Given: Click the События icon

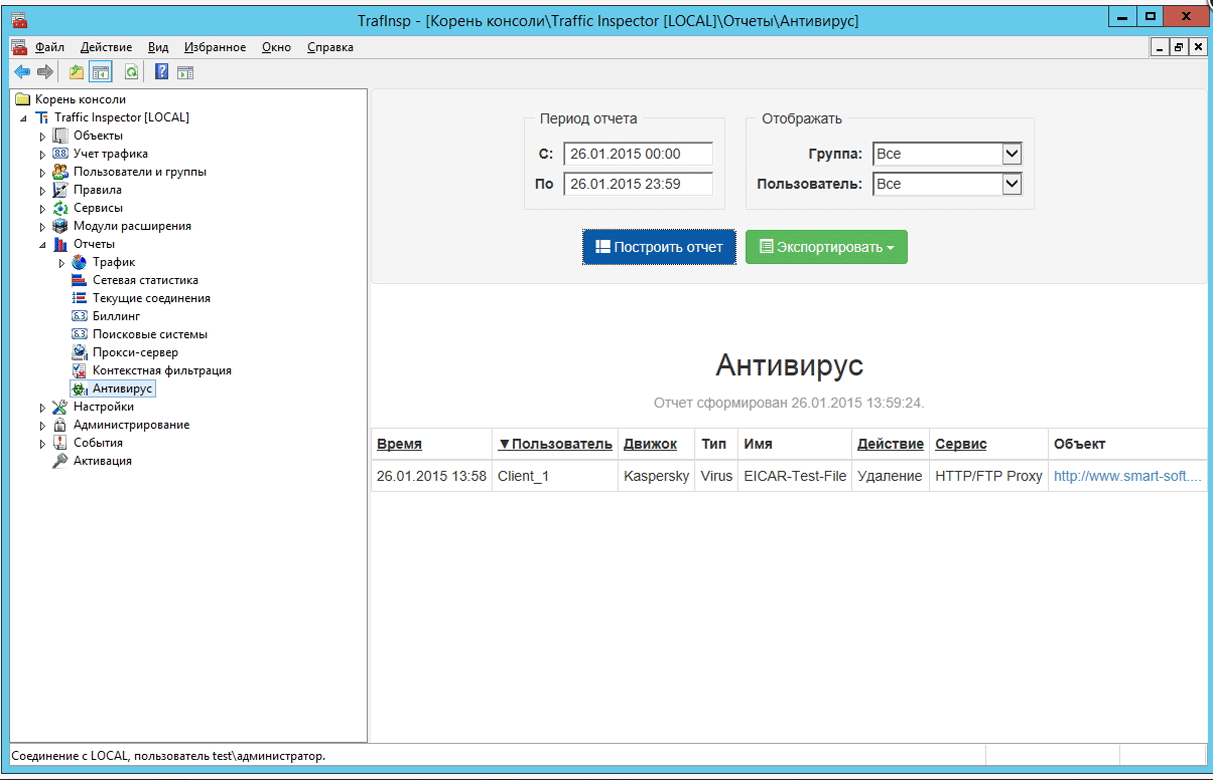Looking at the screenshot, I should coord(60,443).
